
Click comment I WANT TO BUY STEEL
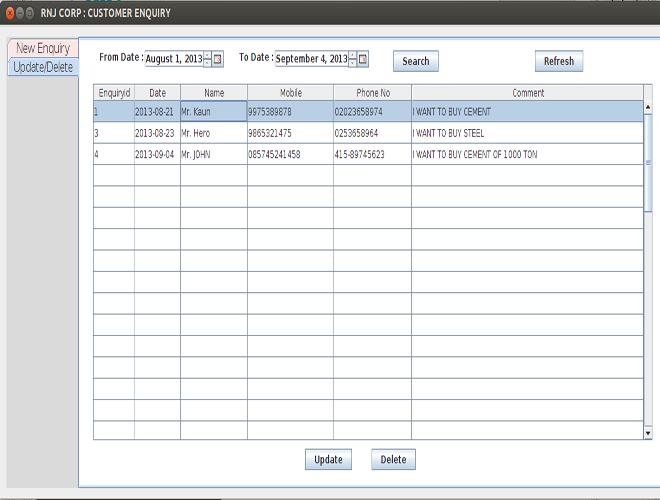(527, 133)
